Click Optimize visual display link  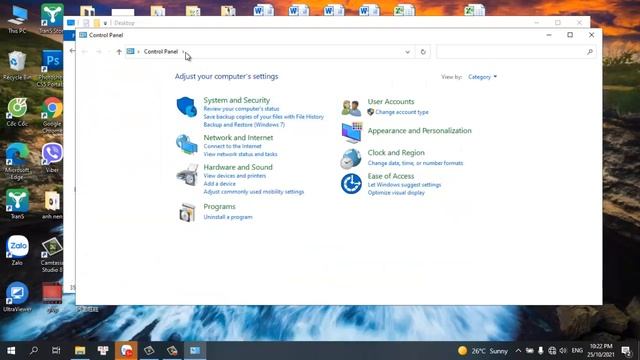[x=396, y=193]
